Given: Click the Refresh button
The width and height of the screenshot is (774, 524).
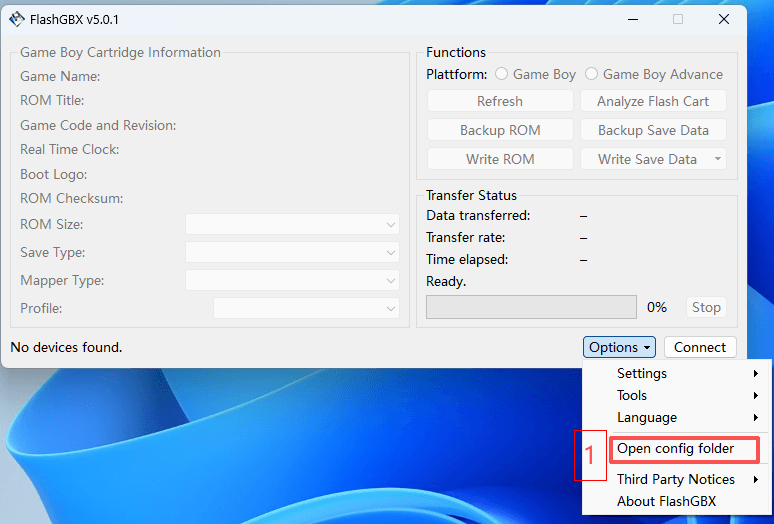Looking at the screenshot, I should (500, 101).
